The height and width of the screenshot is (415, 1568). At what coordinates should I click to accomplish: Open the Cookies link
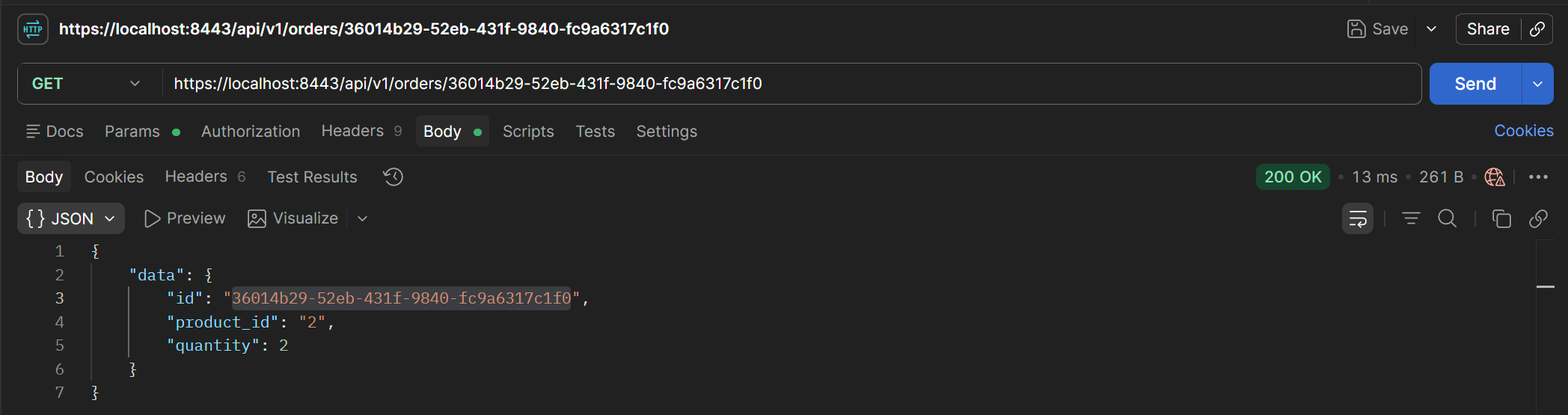[1524, 131]
